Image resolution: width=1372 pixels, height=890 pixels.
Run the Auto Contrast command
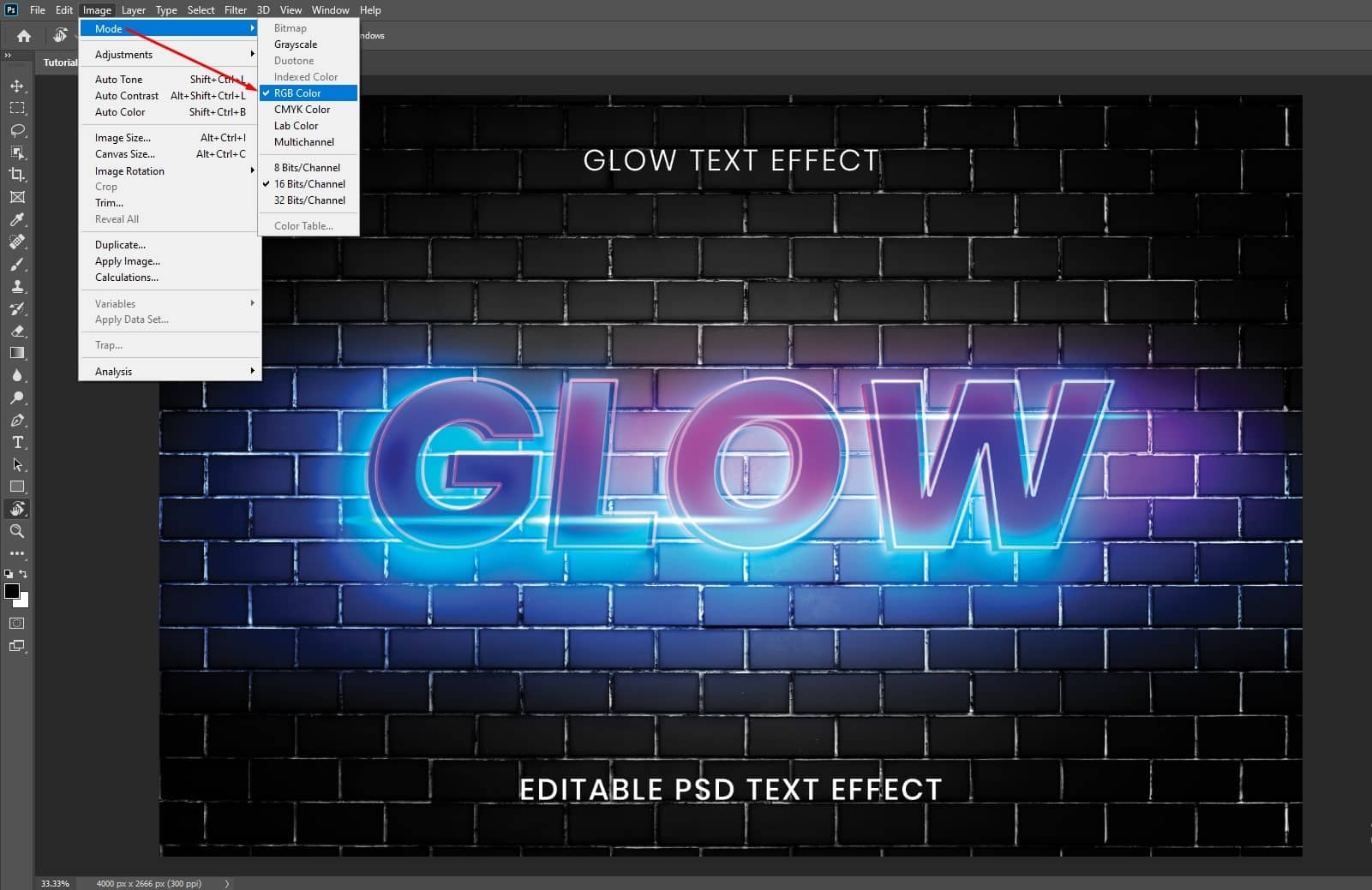(x=126, y=95)
